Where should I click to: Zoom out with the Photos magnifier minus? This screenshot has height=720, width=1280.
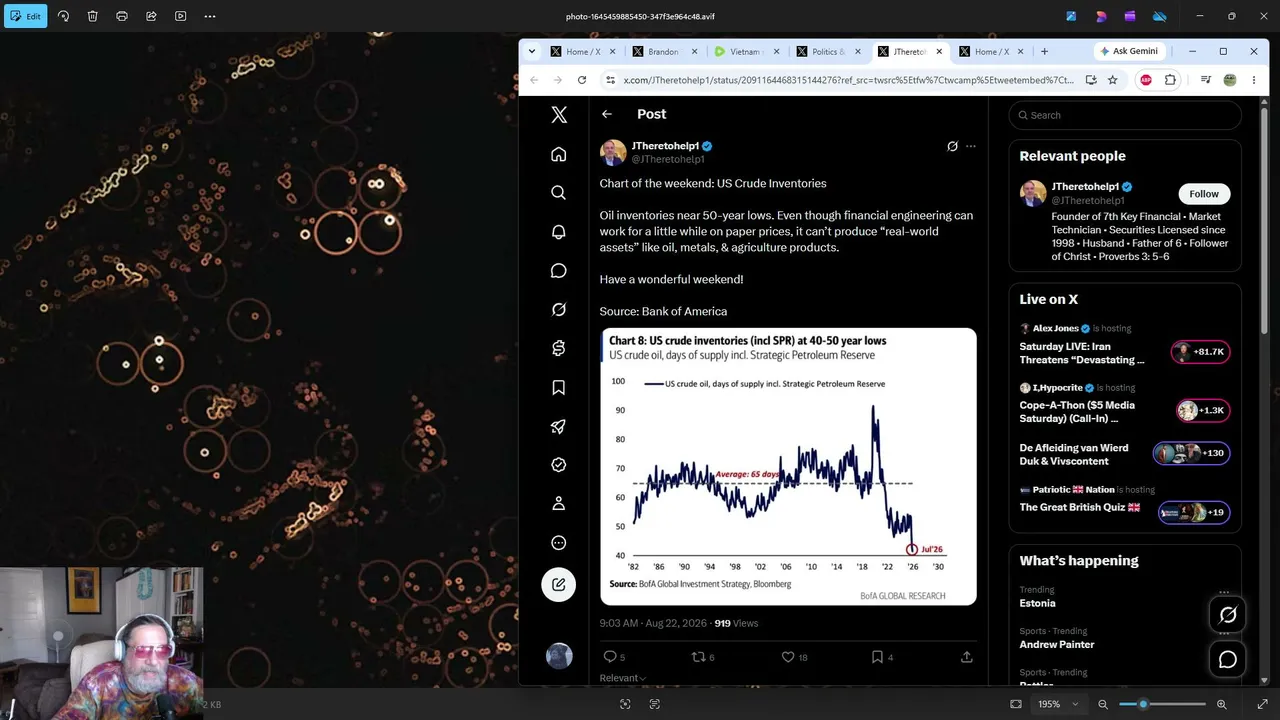click(x=1103, y=704)
